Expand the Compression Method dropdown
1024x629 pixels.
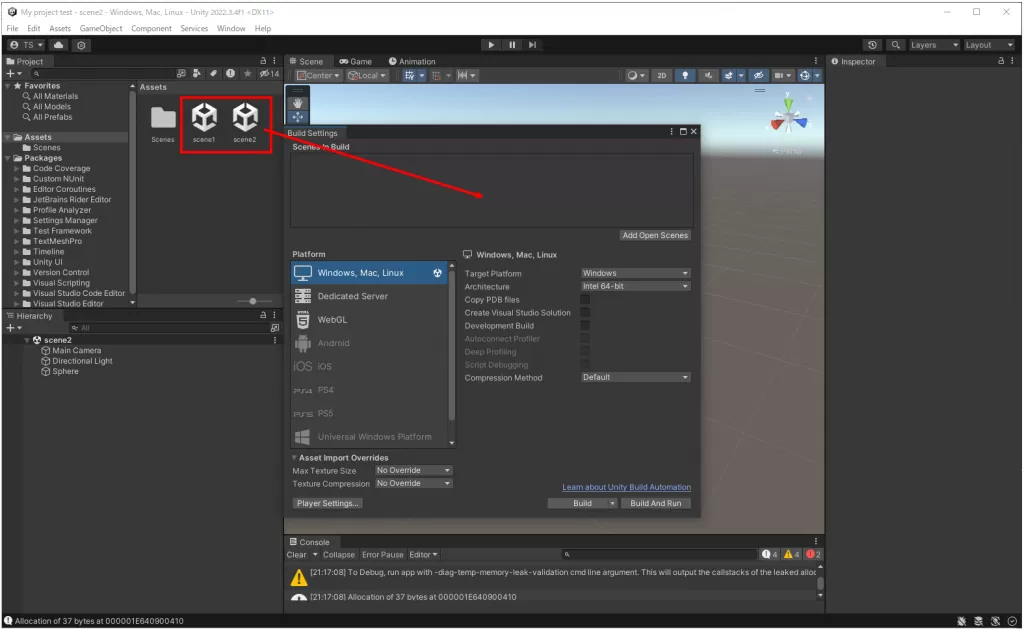point(636,378)
